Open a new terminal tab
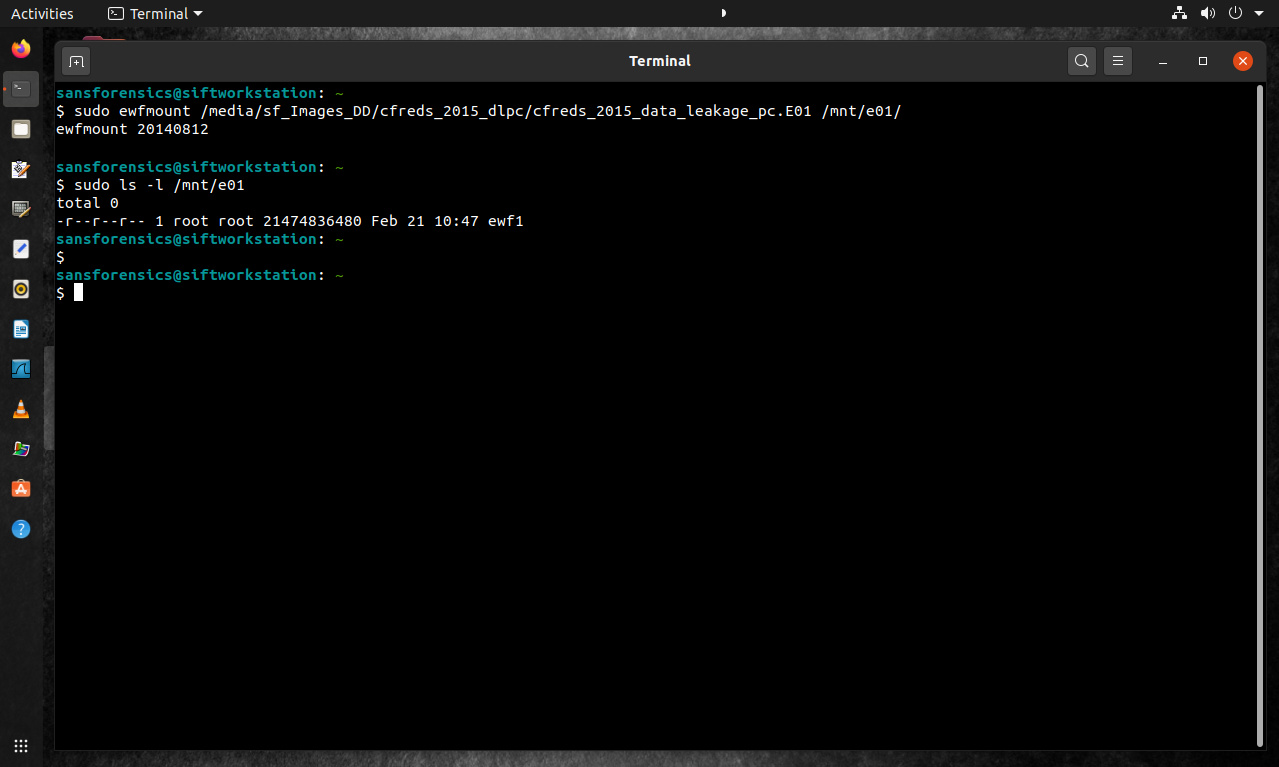This screenshot has height=767, width=1279. [x=76, y=61]
